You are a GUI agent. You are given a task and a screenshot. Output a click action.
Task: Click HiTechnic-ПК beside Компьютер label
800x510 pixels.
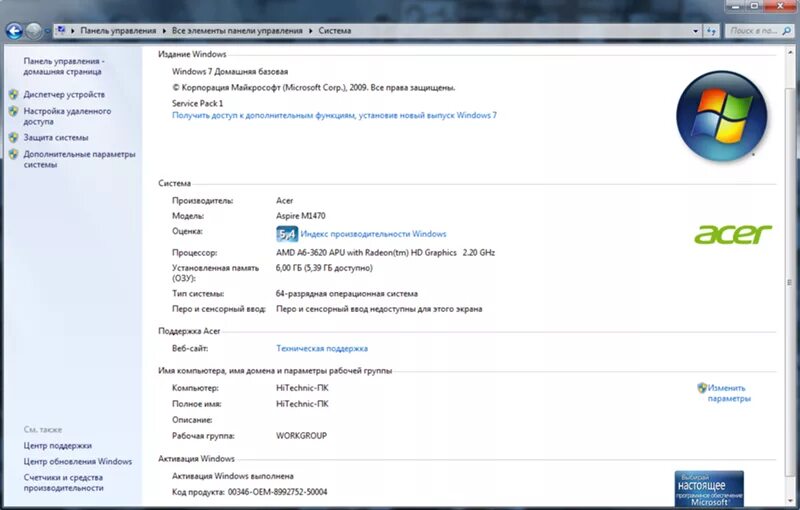pyautogui.click(x=303, y=388)
